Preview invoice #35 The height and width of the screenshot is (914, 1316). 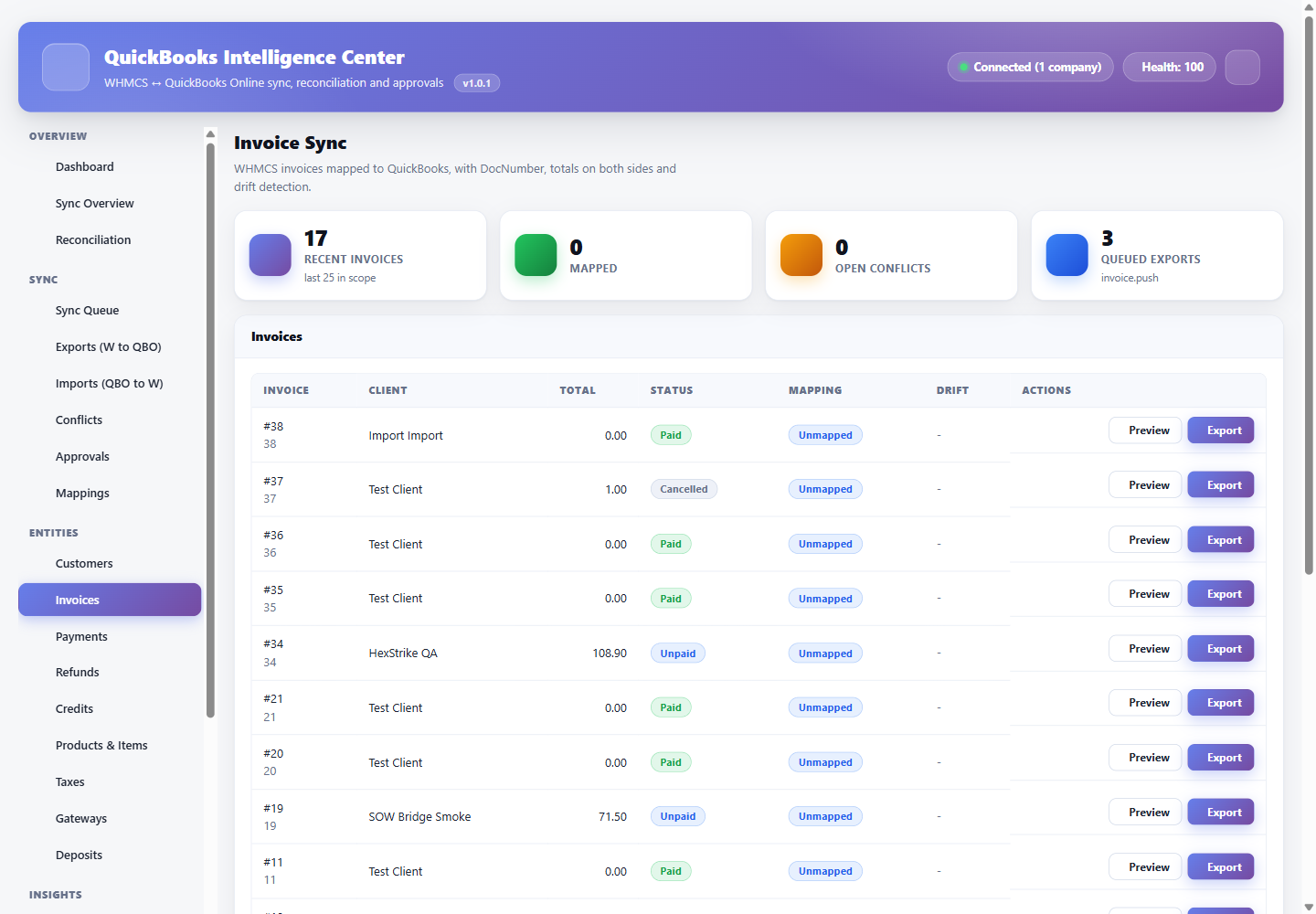tap(1145, 594)
